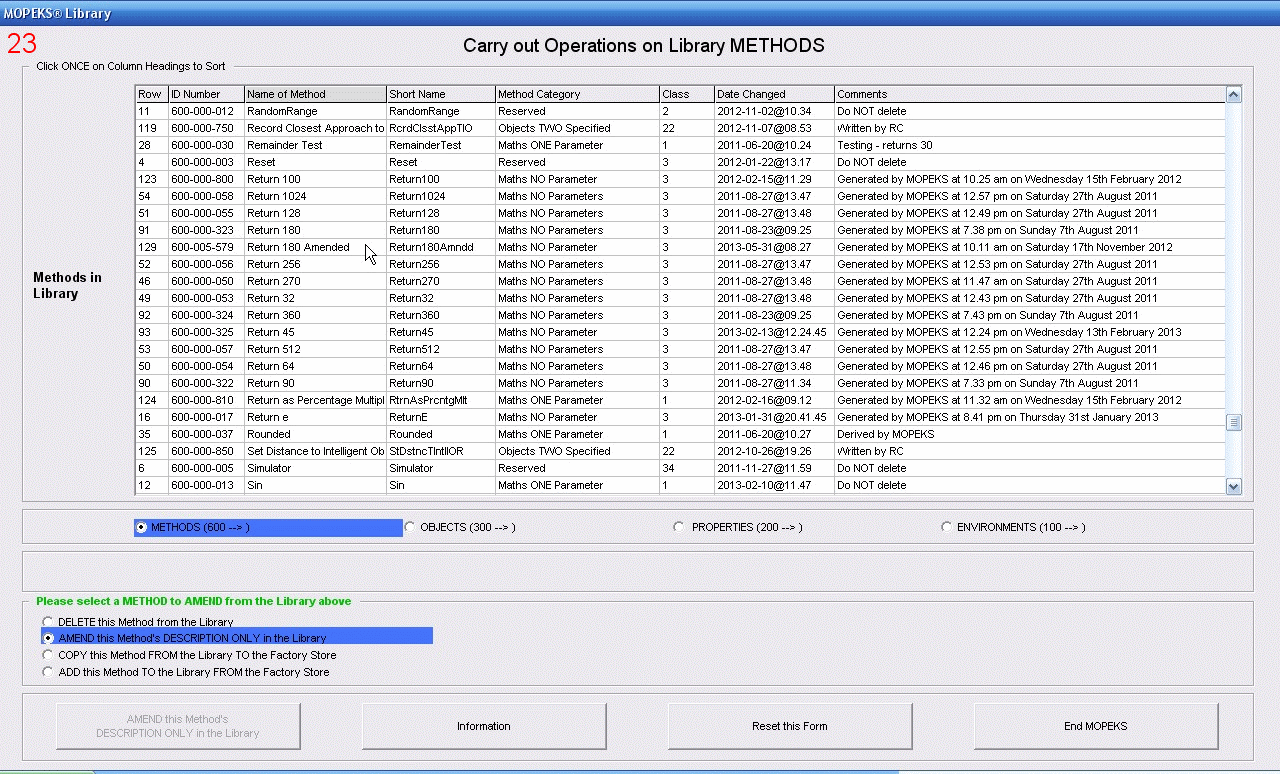Click date '2011-11-27@11.59'

click(764, 468)
